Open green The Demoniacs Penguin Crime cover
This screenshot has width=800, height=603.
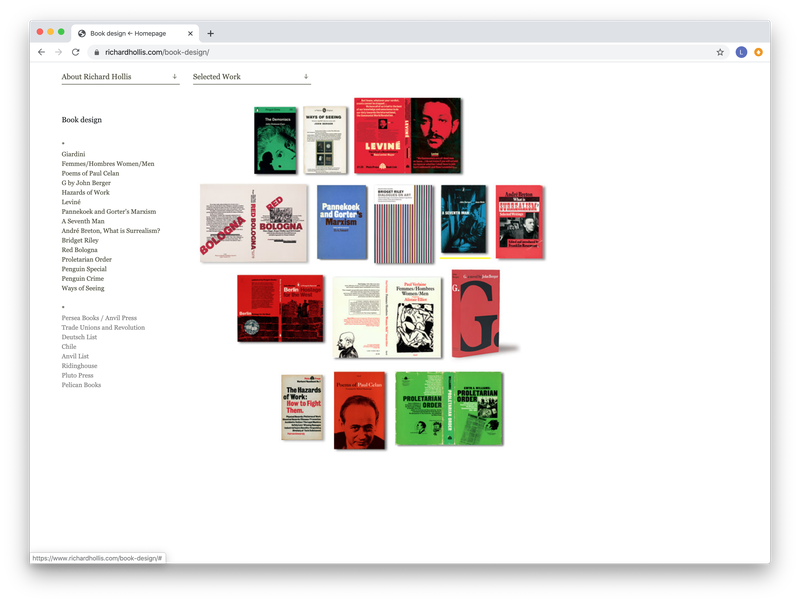tap(276, 140)
